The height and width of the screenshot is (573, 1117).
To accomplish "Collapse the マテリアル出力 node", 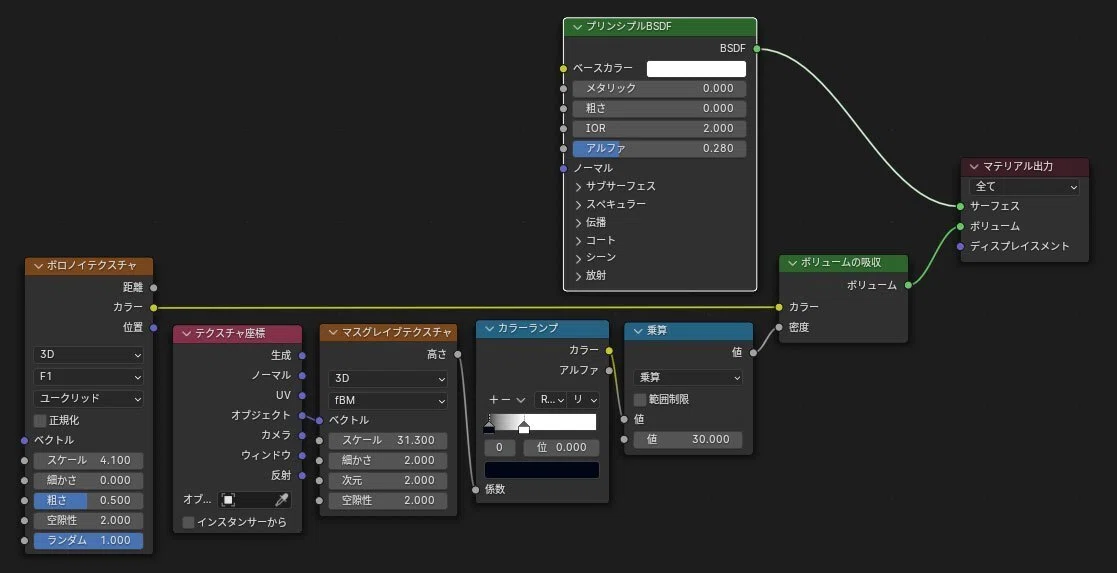I will (x=974, y=166).
